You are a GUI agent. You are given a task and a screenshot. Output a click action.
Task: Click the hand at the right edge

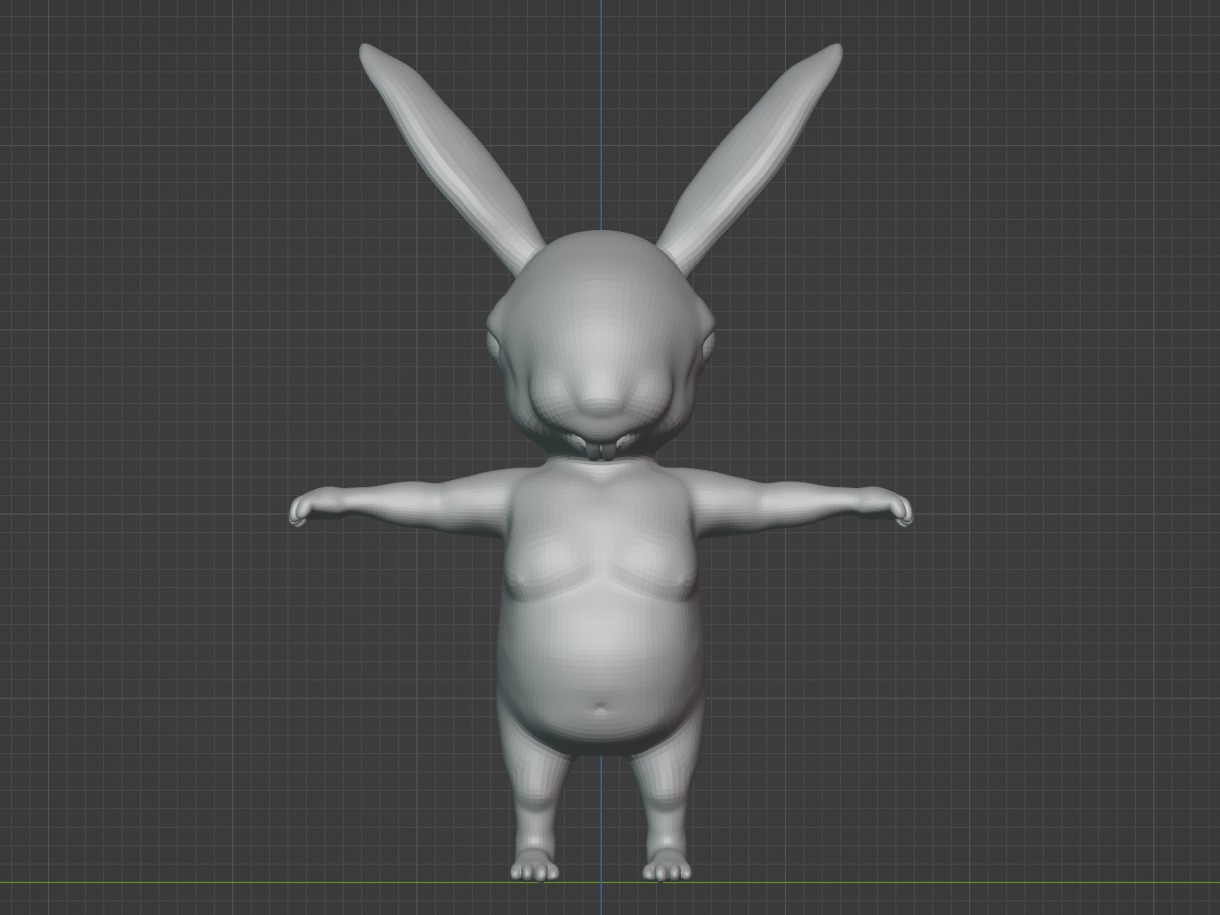[x=900, y=510]
